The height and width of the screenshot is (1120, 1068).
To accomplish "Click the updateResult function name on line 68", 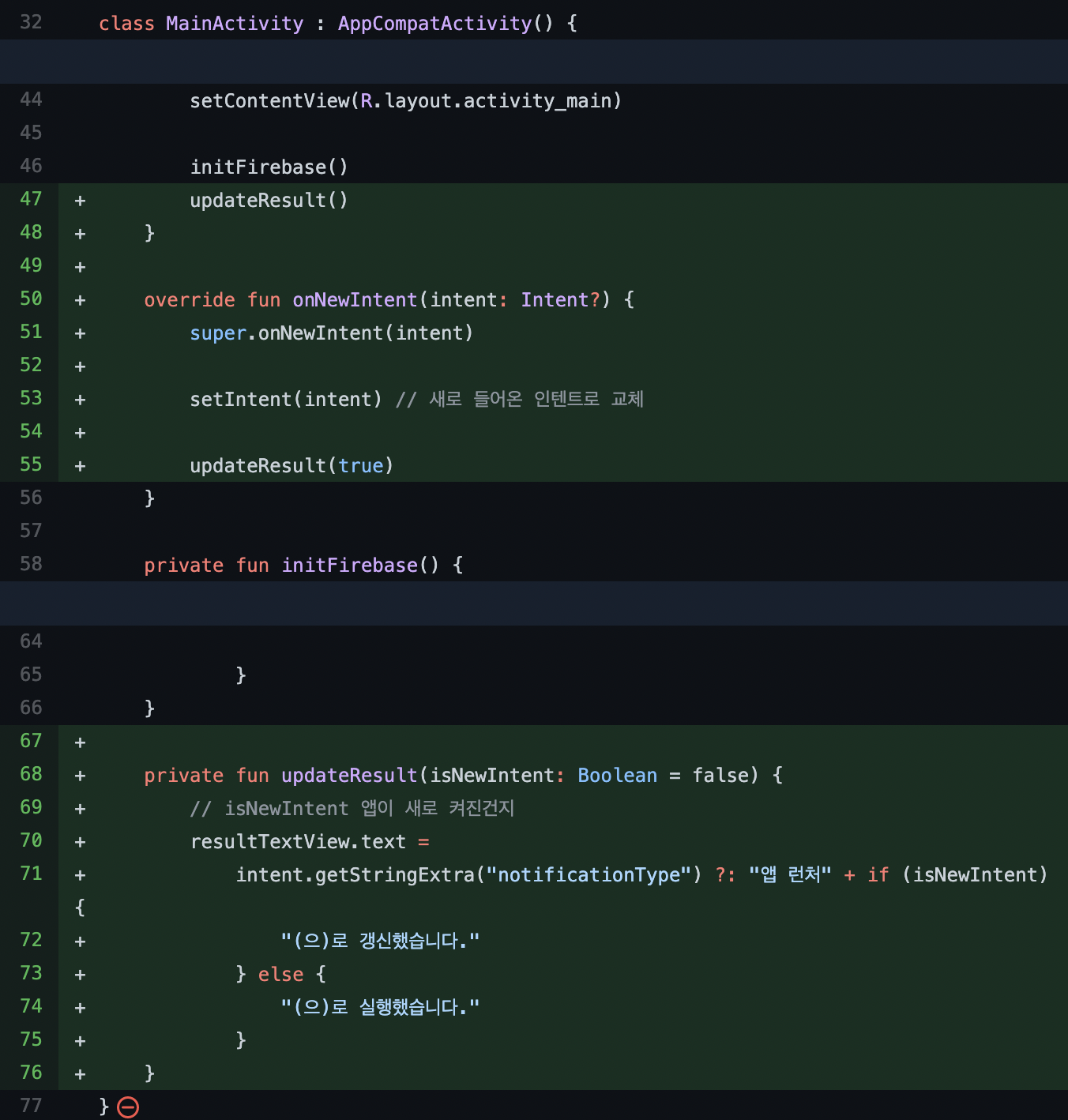I will (349, 776).
